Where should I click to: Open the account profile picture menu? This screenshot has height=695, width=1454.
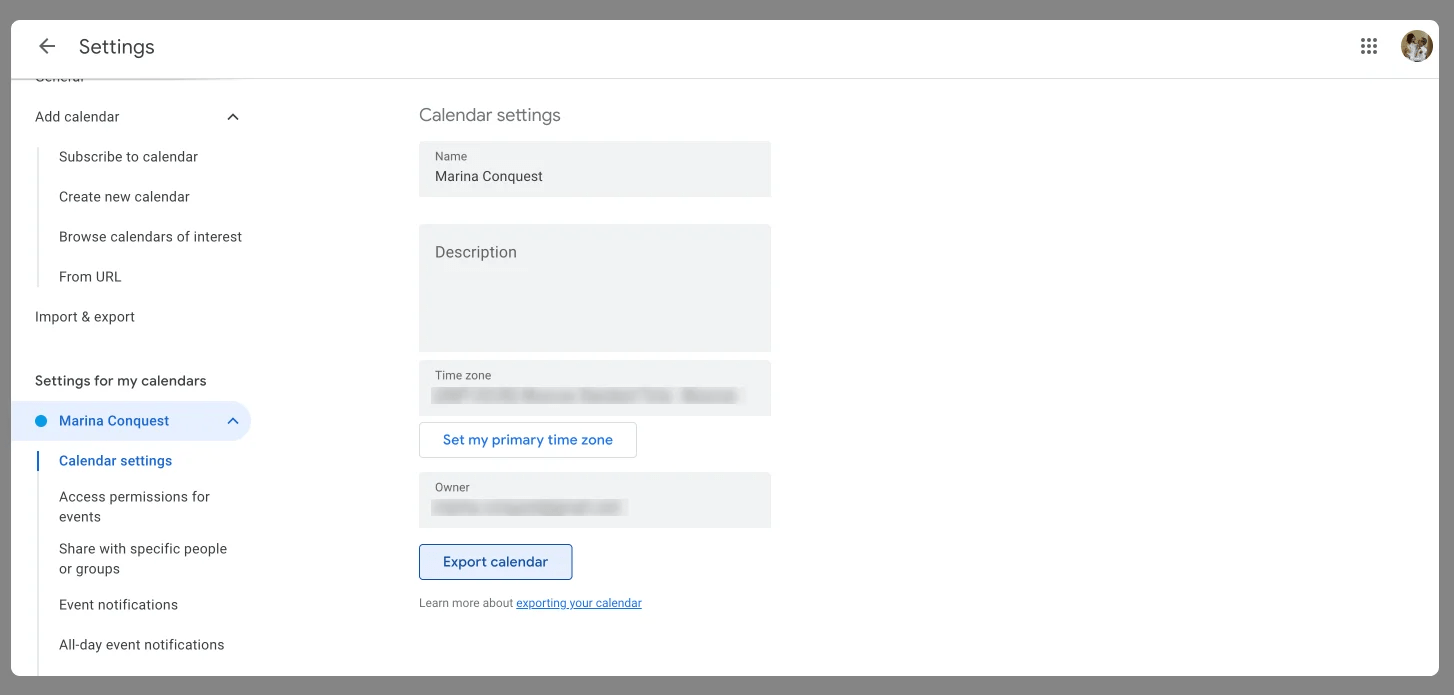1417,46
